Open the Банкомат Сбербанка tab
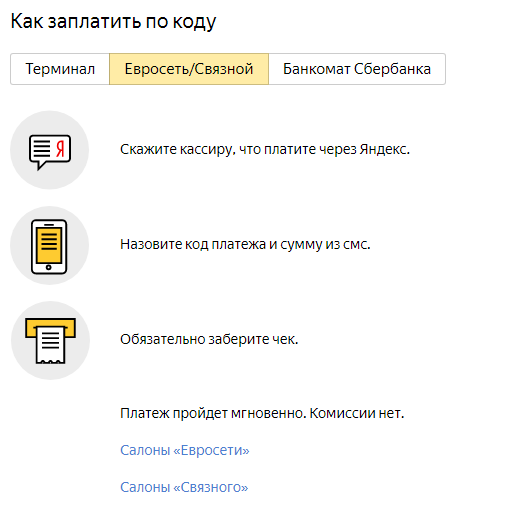 (x=357, y=69)
